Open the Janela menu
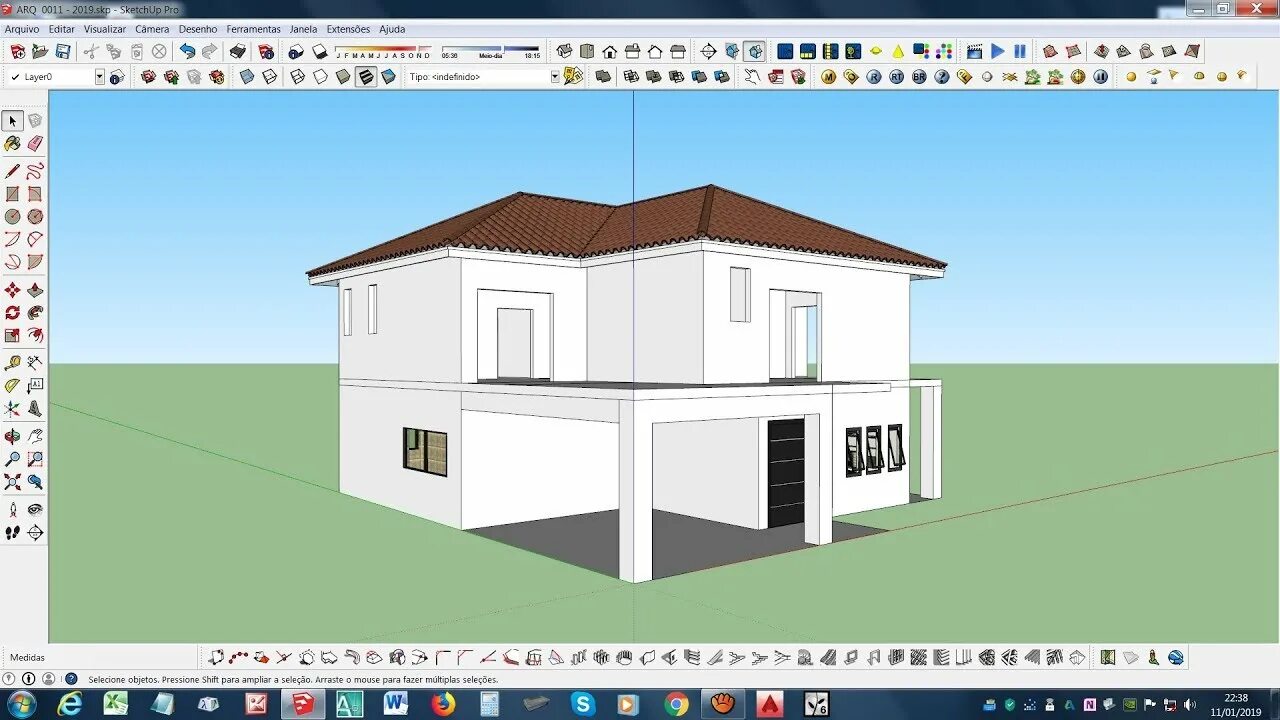This screenshot has width=1280, height=720. [x=303, y=29]
